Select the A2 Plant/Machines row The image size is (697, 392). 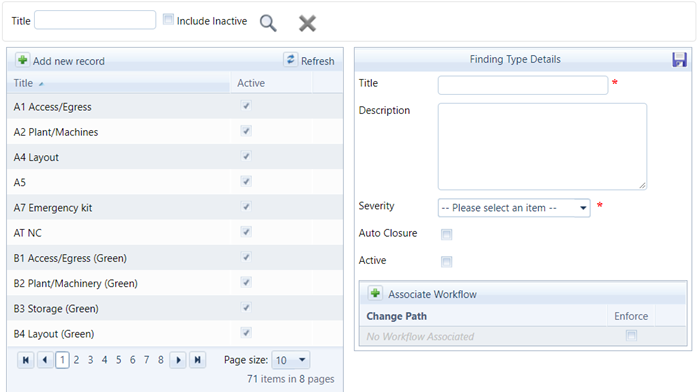click(x=175, y=132)
